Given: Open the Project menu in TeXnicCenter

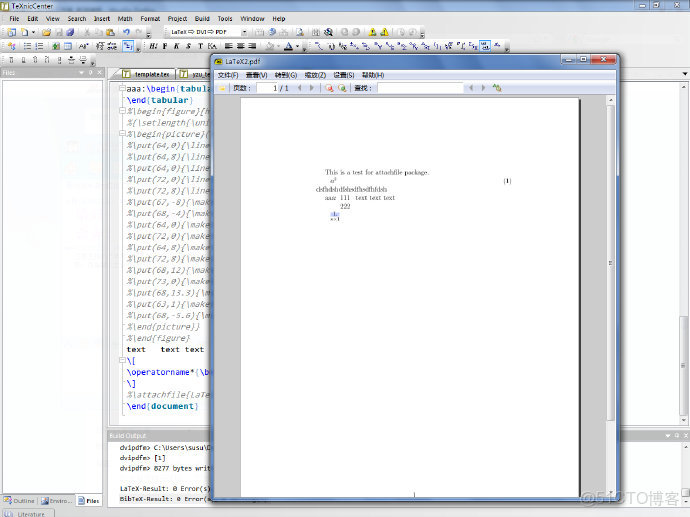Looking at the screenshot, I should (x=177, y=18).
